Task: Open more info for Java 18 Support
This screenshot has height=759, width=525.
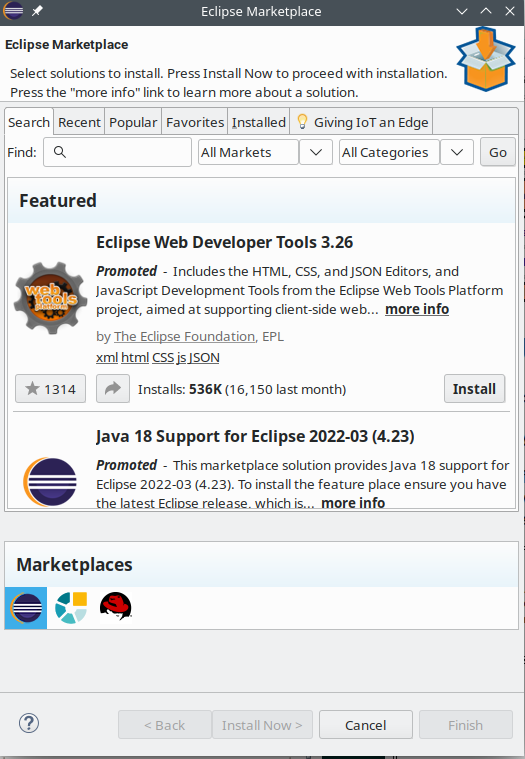Action: 353,502
